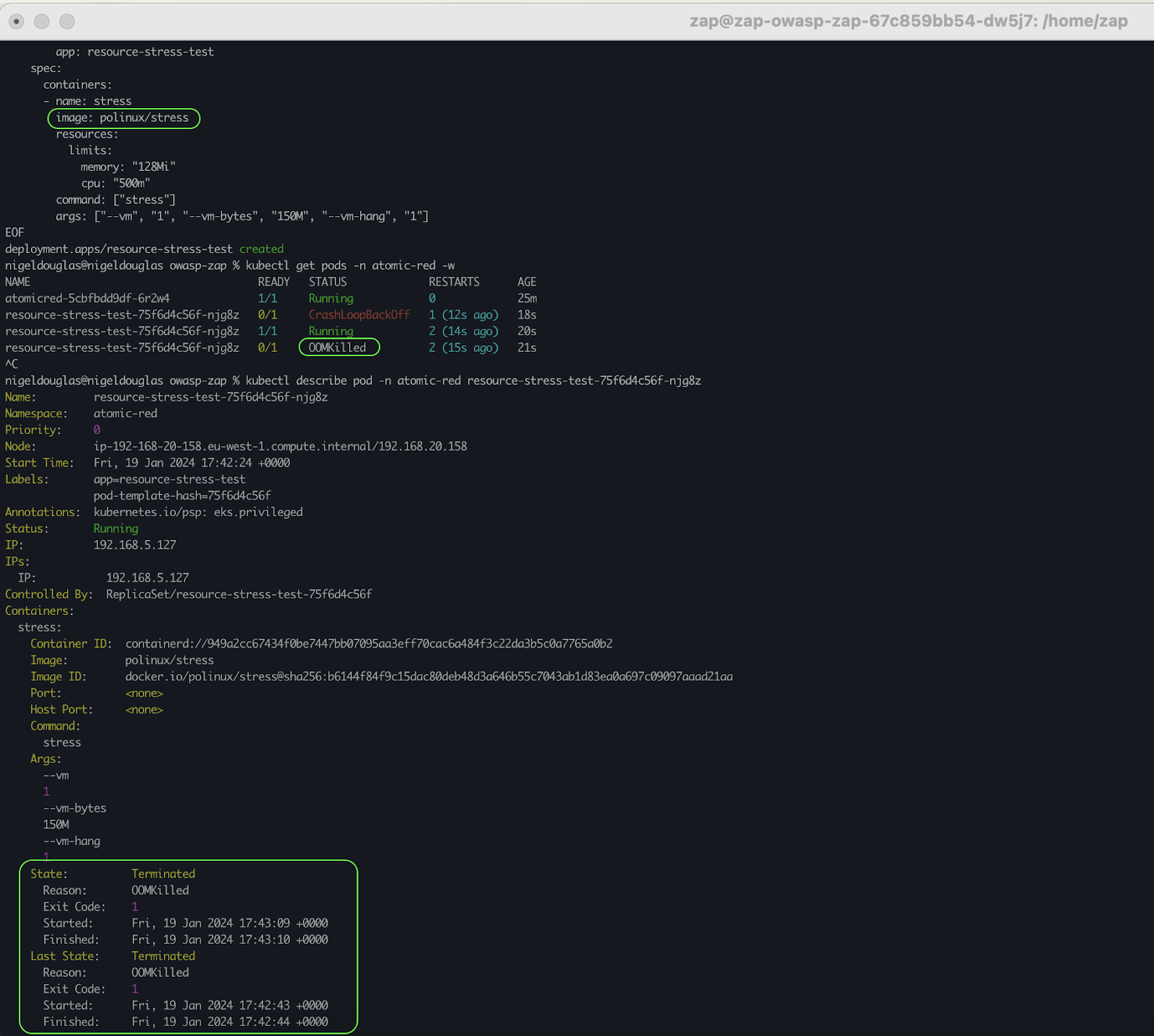1154x1036 pixels.
Task: Click the annotation kubernetes.io/psp: eks.privileged
Action: point(198,512)
